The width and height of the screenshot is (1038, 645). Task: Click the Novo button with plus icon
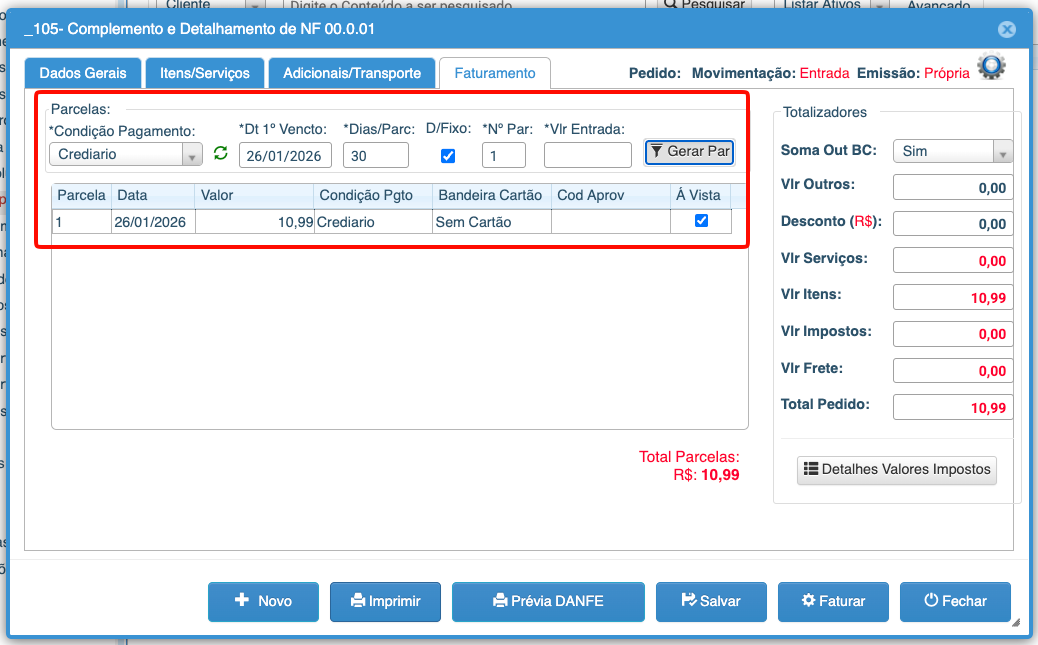[x=263, y=601]
